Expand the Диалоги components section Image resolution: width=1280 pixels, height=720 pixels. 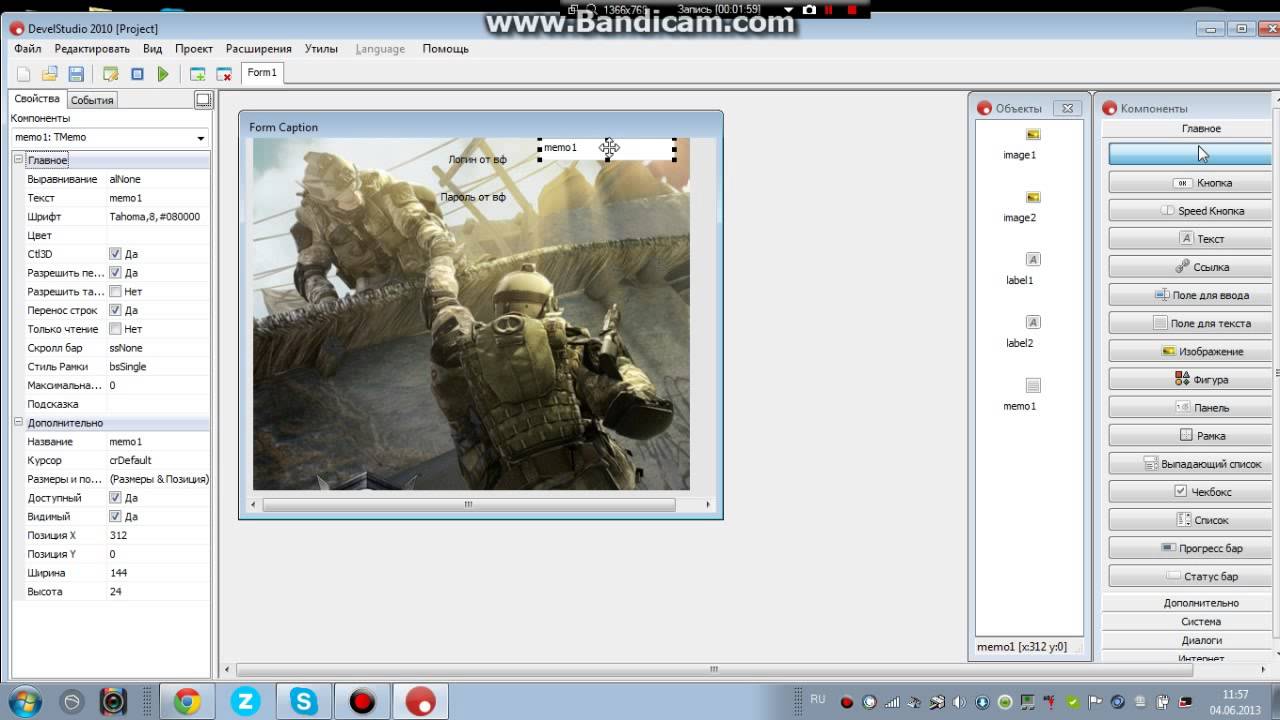(1201, 641)
